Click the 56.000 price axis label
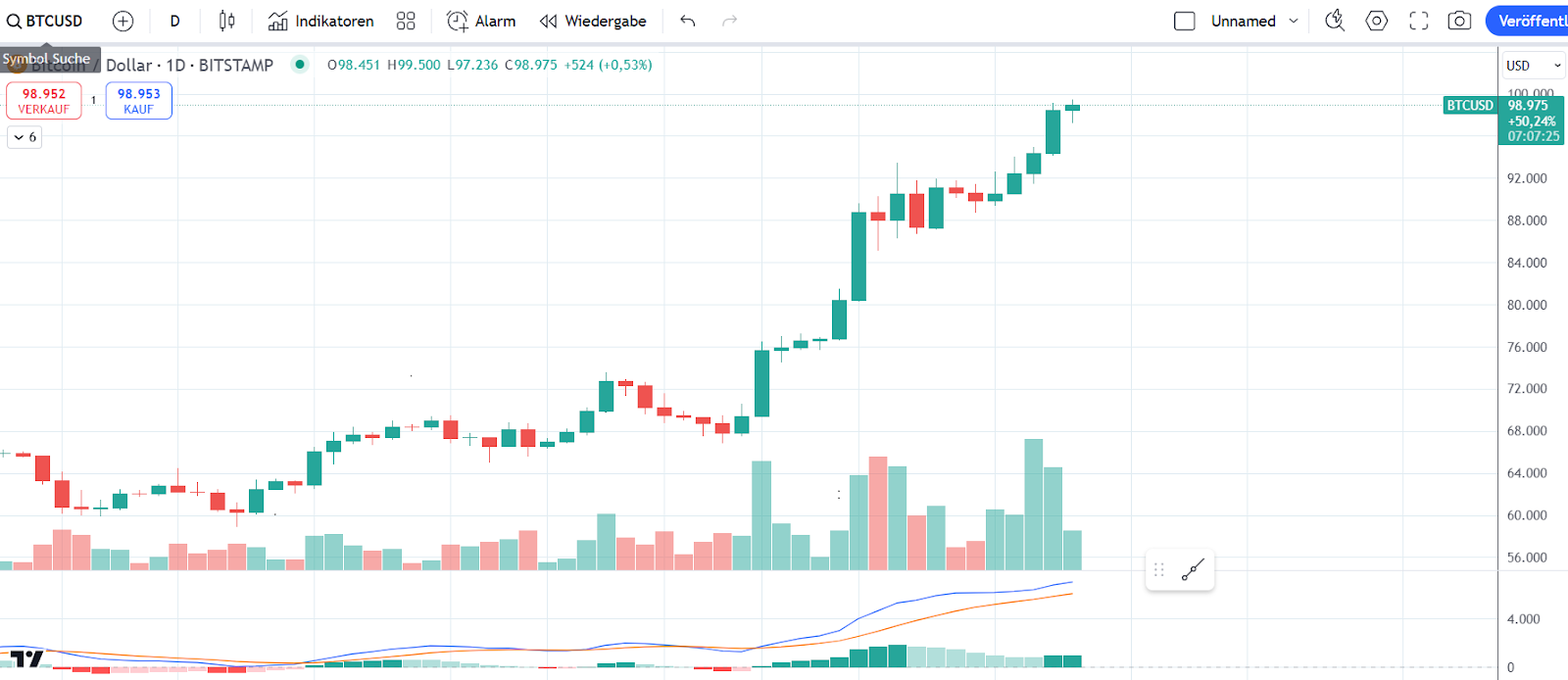Viewport: 1568px width, 680px height. coord(1527,558)
